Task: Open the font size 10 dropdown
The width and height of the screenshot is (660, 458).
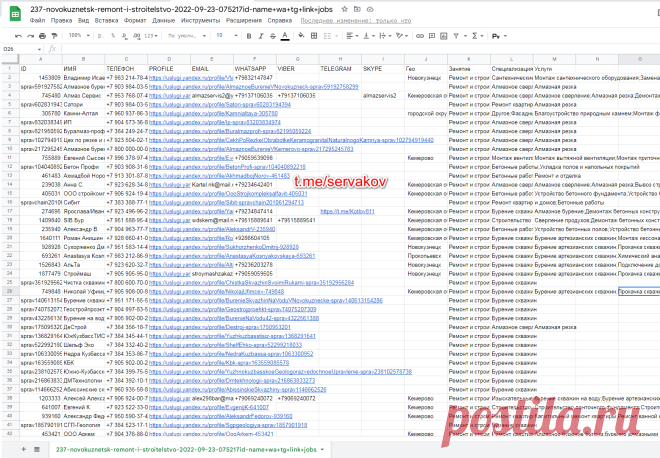Action: [227, 36]
